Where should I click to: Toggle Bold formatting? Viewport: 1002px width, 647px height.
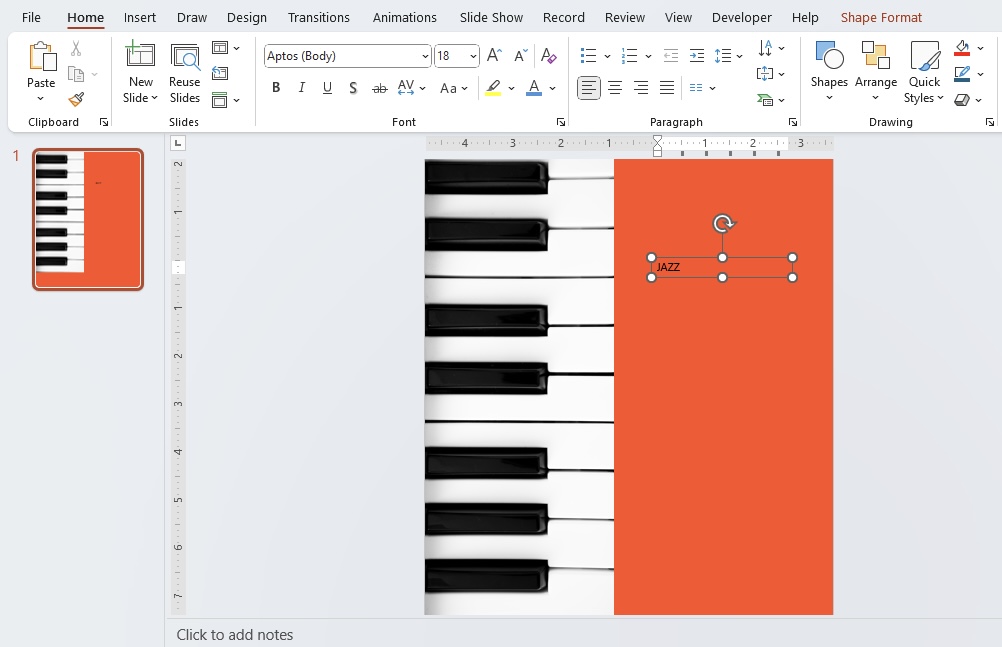pyautogui.click(x=275, y=88)
